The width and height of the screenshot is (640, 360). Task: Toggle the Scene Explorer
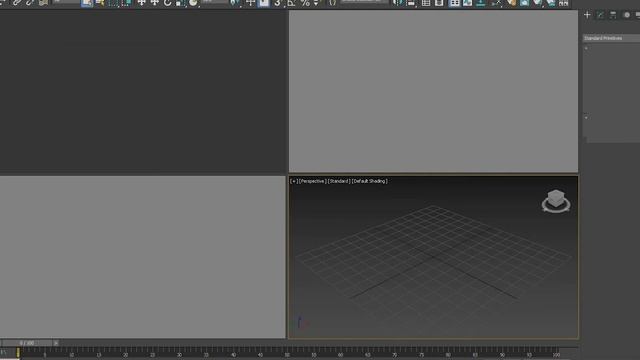coord(426,3)
